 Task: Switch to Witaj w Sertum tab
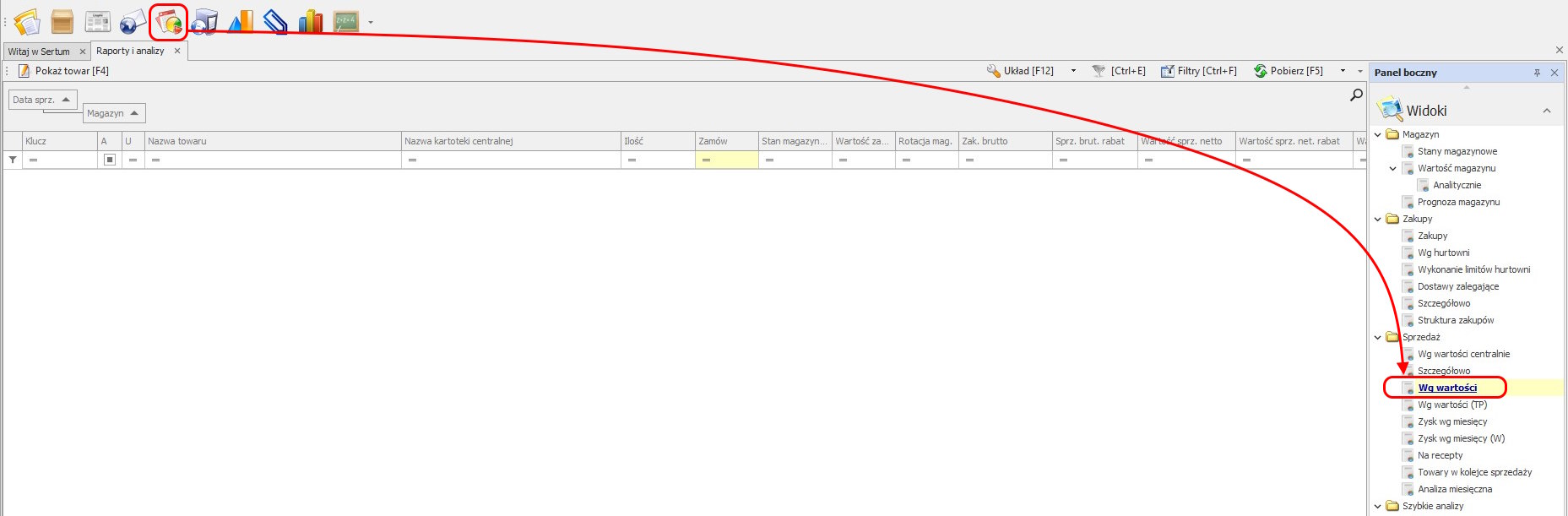coord(39,52)
